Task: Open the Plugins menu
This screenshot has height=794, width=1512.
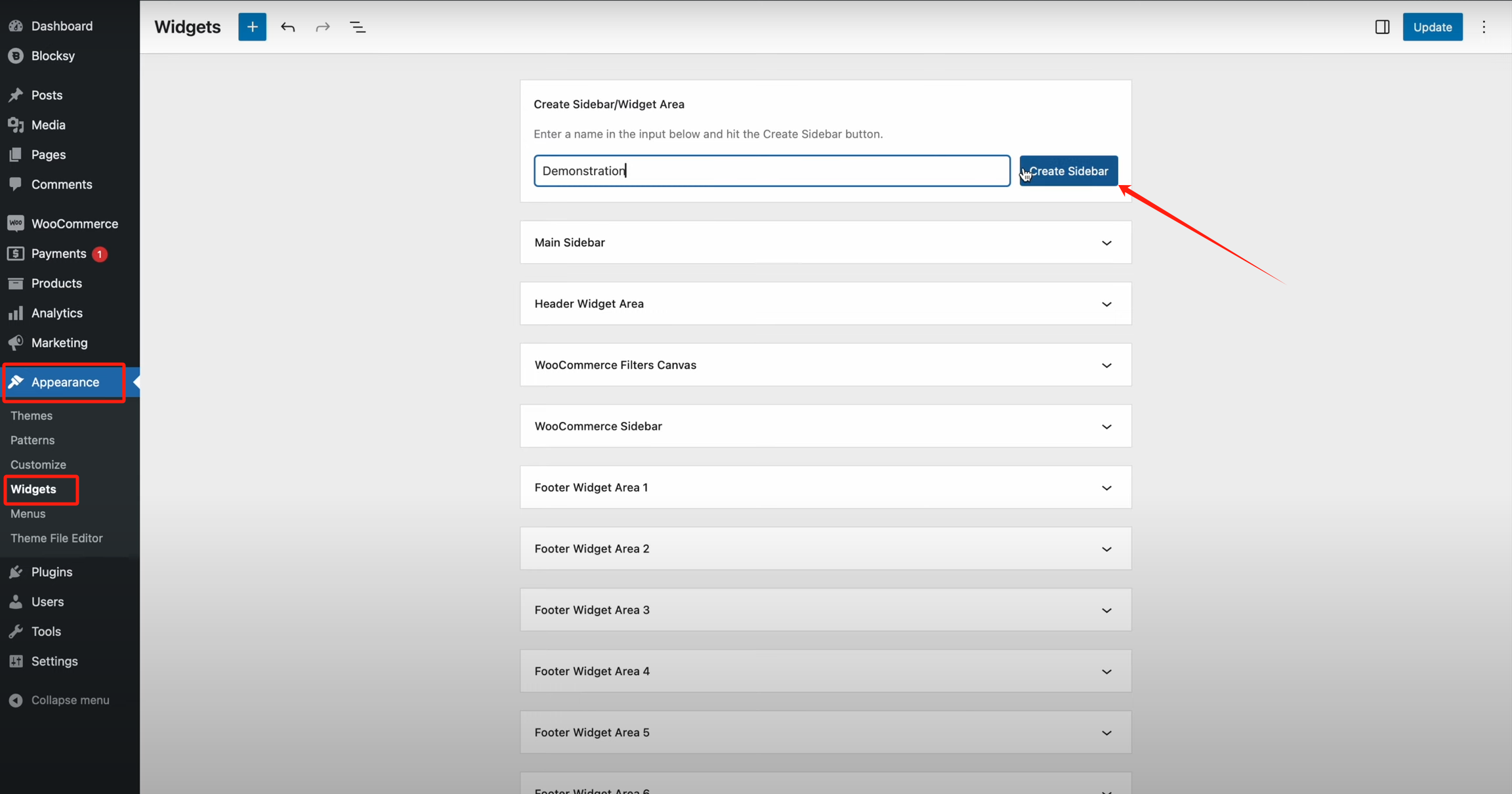Action: pos(51,572)
